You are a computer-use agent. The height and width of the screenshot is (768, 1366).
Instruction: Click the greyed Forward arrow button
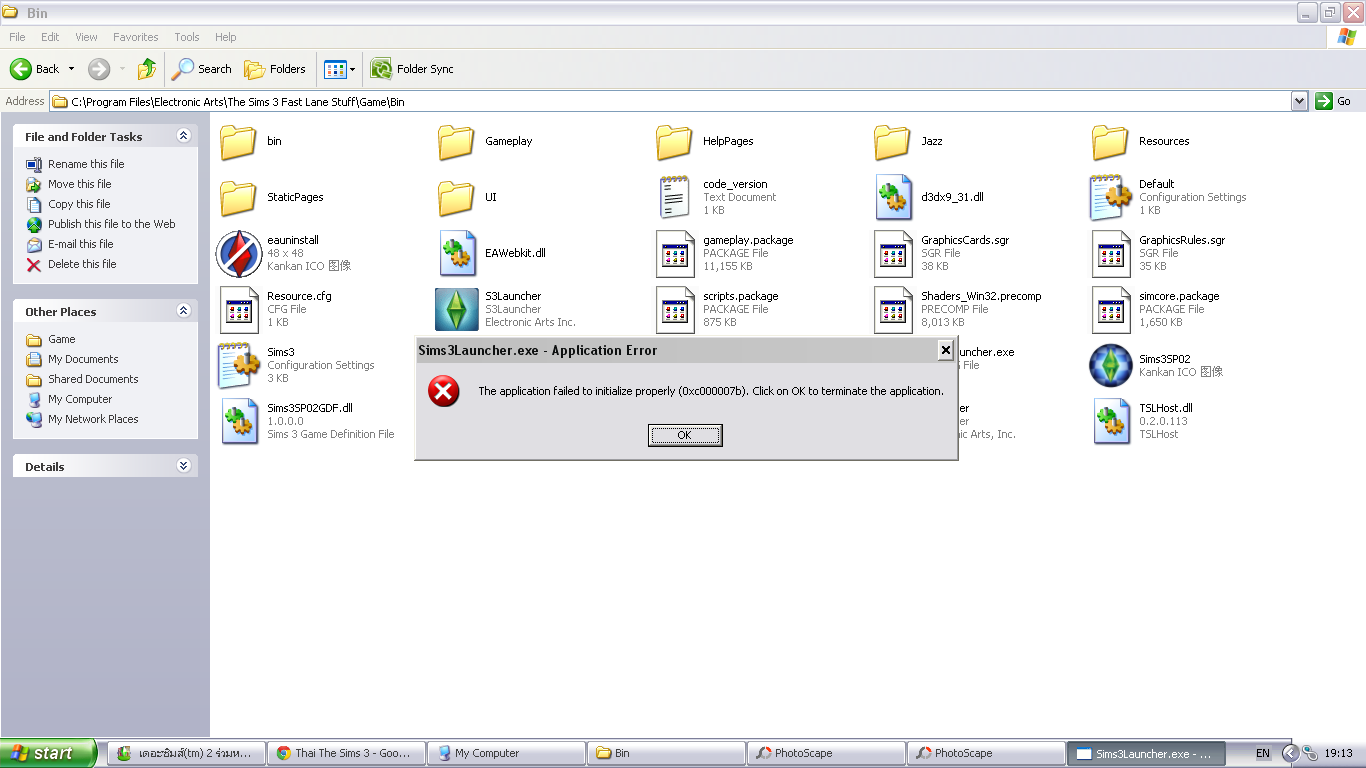click(x=99, y=69)
